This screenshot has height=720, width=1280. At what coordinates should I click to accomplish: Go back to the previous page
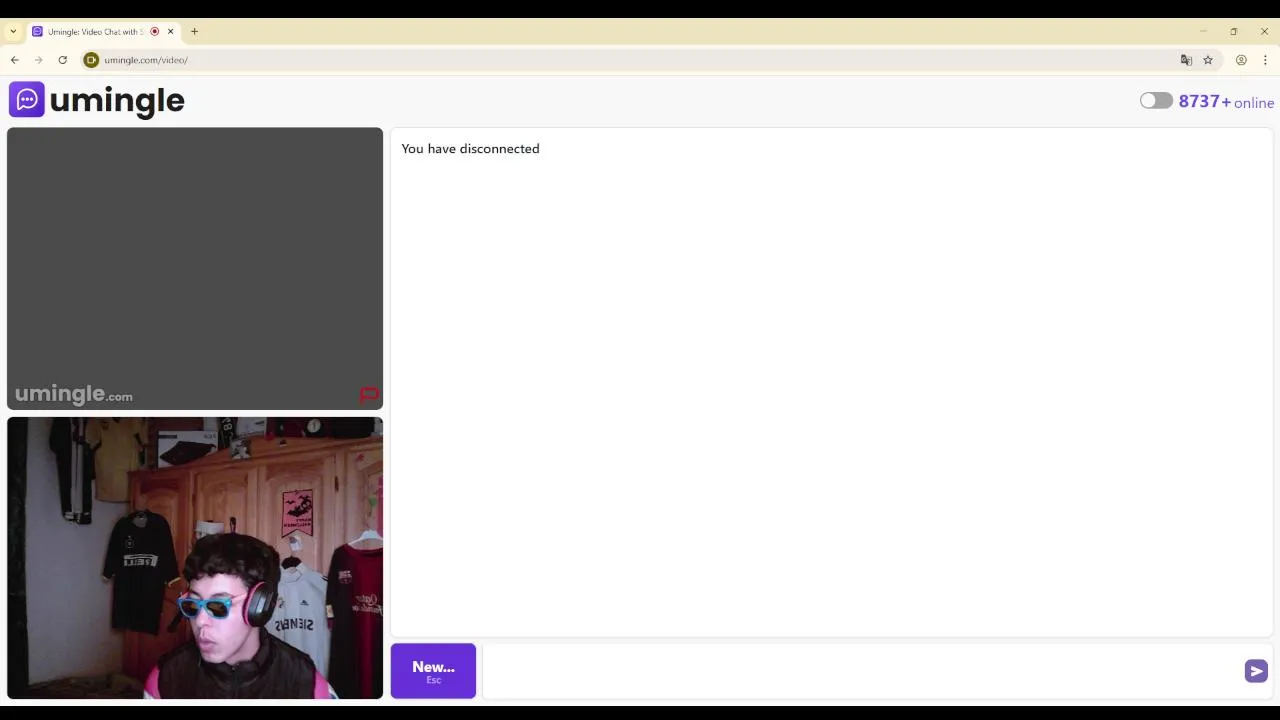(15, 60)
